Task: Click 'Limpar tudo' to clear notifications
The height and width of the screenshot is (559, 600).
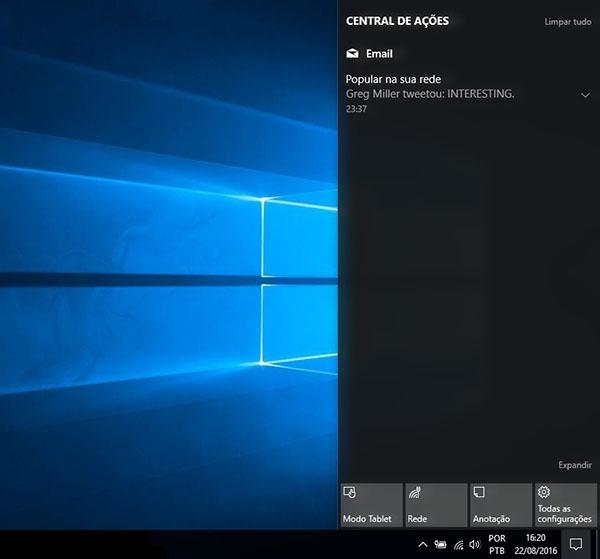Action: click(567, 22)
